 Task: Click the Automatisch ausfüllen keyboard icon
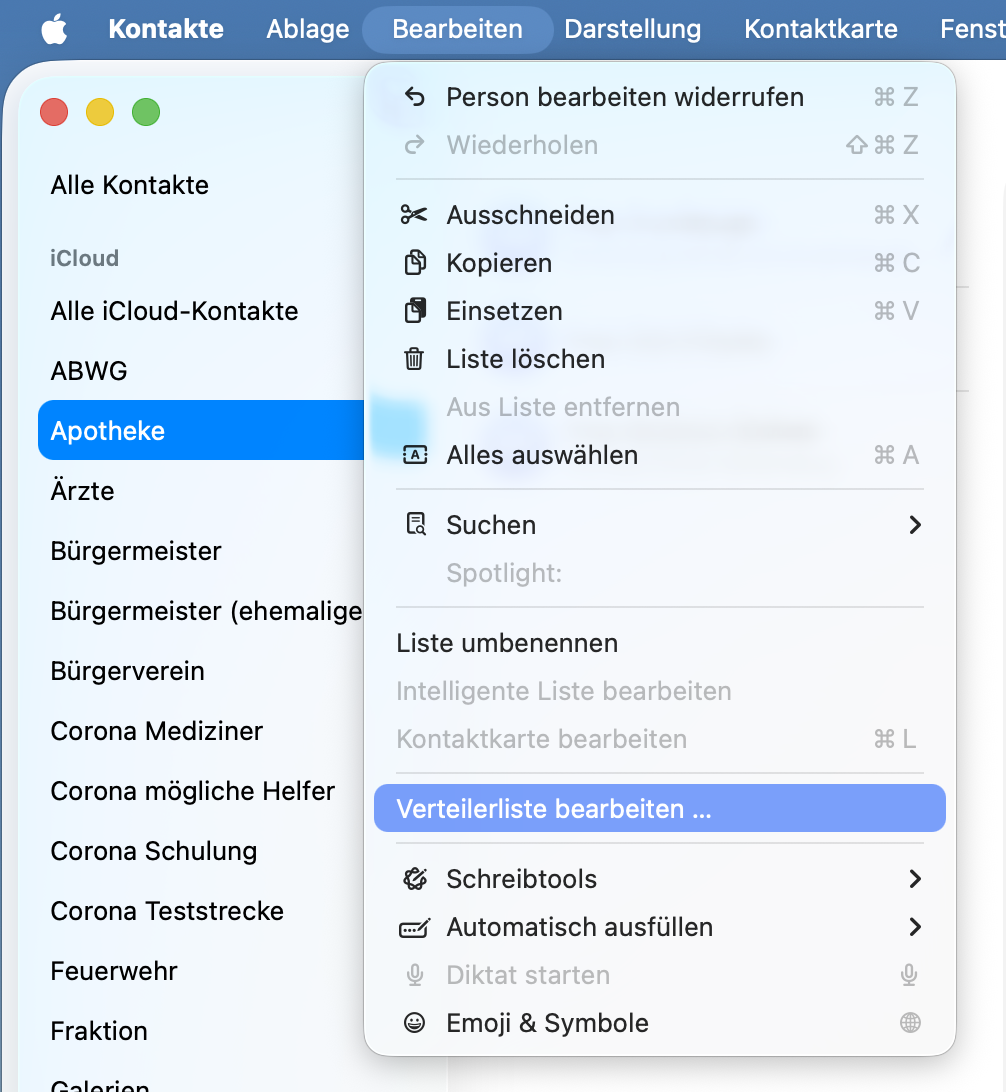click(414, 928)
